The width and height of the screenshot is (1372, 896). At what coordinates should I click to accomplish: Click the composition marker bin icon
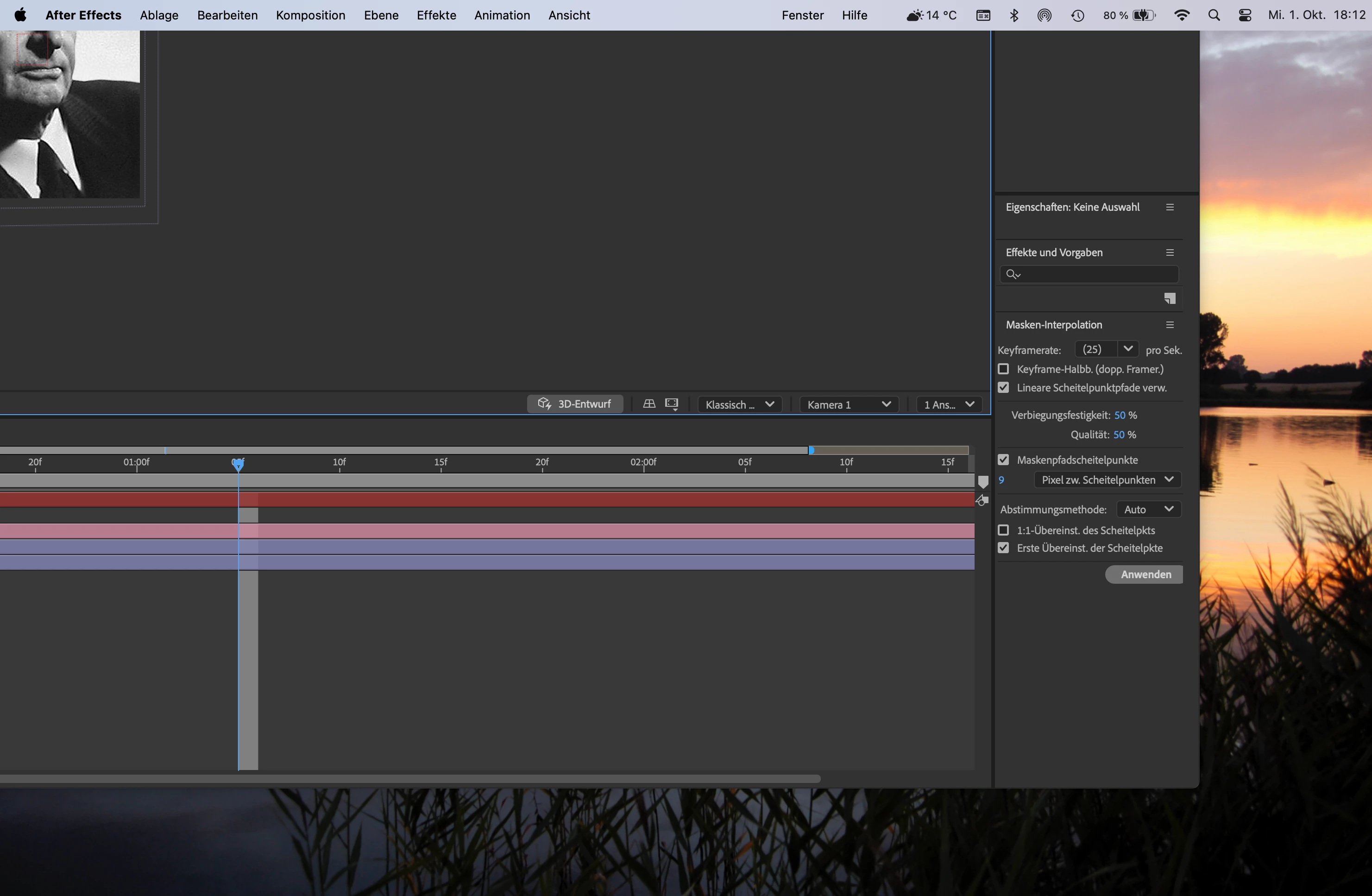(x=983, y=481)
